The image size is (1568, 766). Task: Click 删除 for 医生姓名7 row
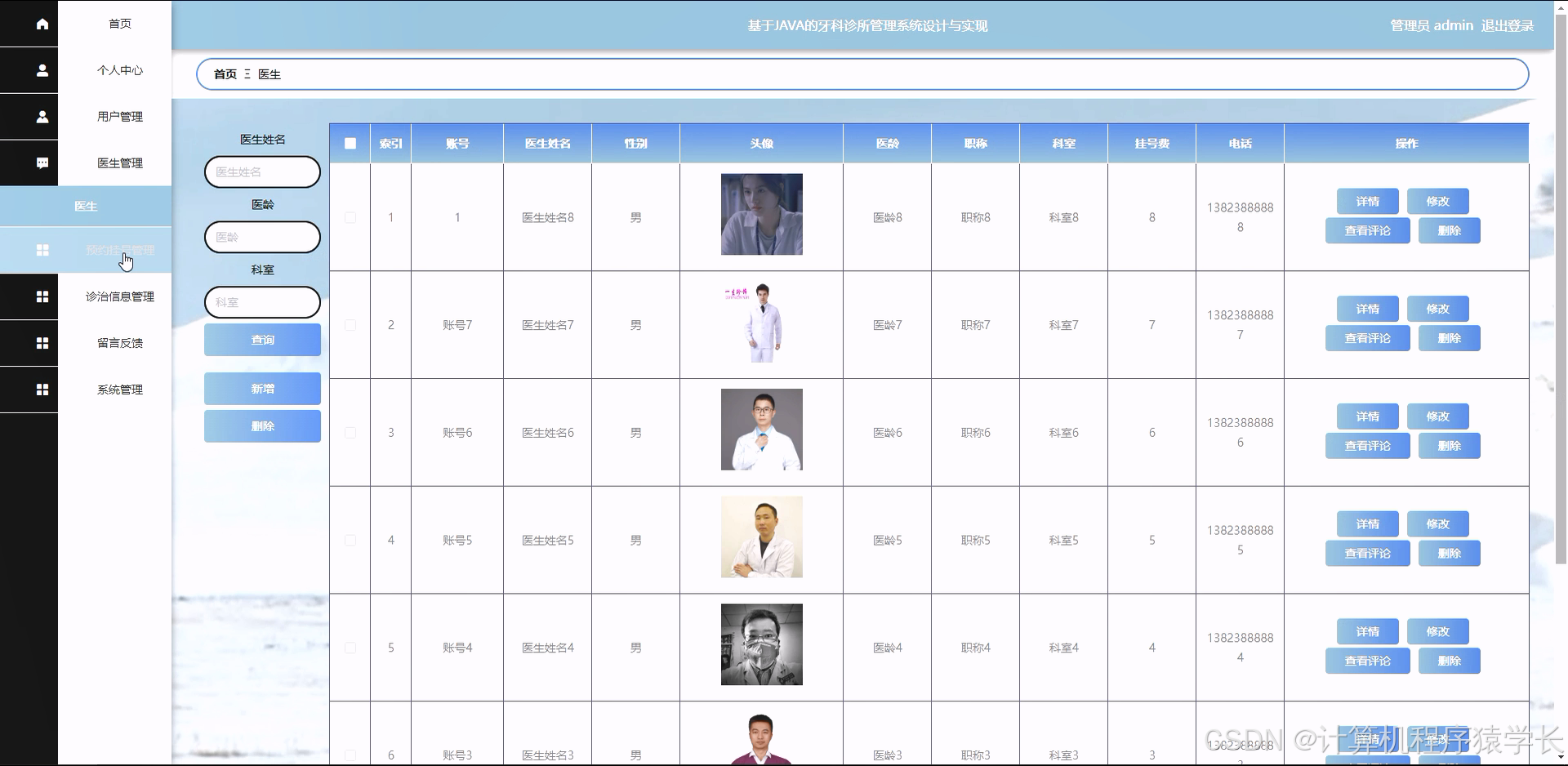click(1450, 338)
